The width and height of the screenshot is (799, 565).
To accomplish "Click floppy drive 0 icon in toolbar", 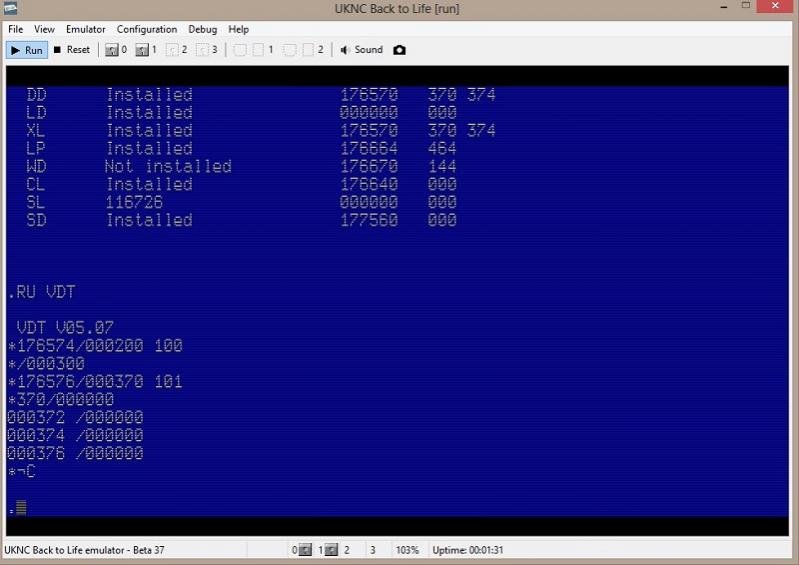I will pos(112,50).
